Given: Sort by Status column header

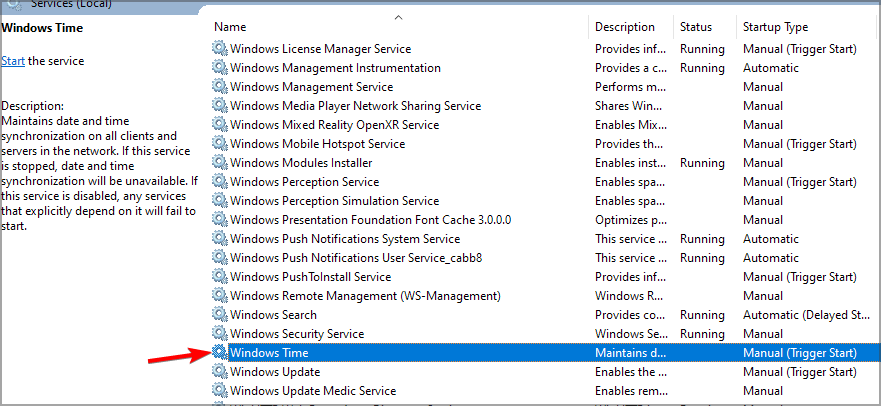Looking at the screenshot, I should coord(696,27).
